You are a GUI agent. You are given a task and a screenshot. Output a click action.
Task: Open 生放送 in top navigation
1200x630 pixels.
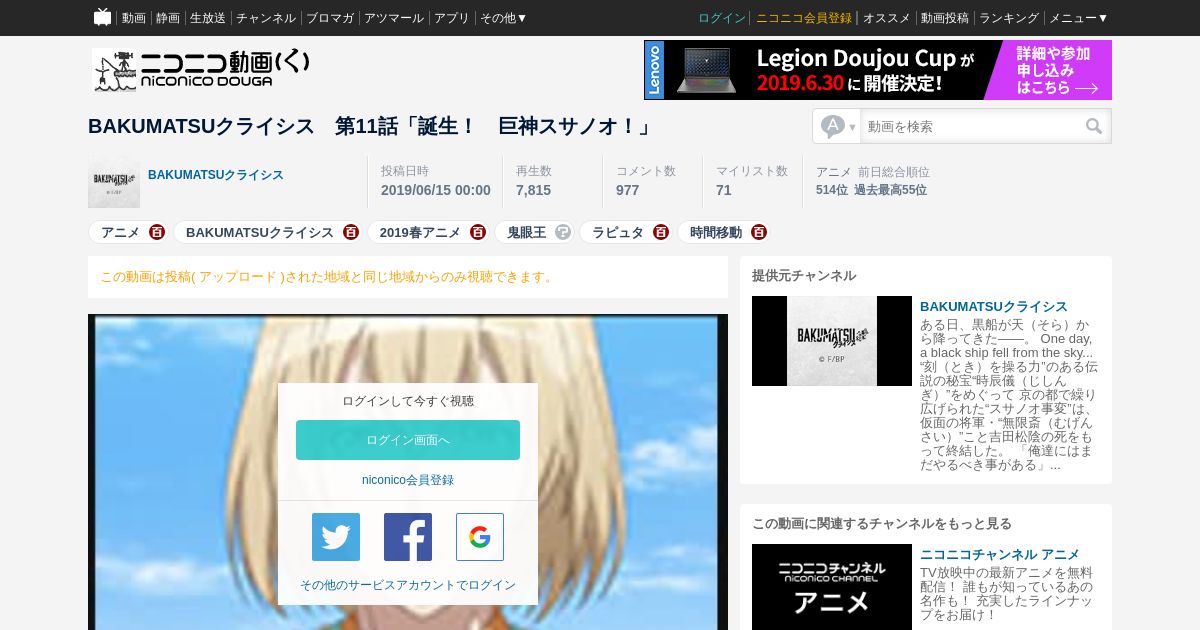point(208,18)
